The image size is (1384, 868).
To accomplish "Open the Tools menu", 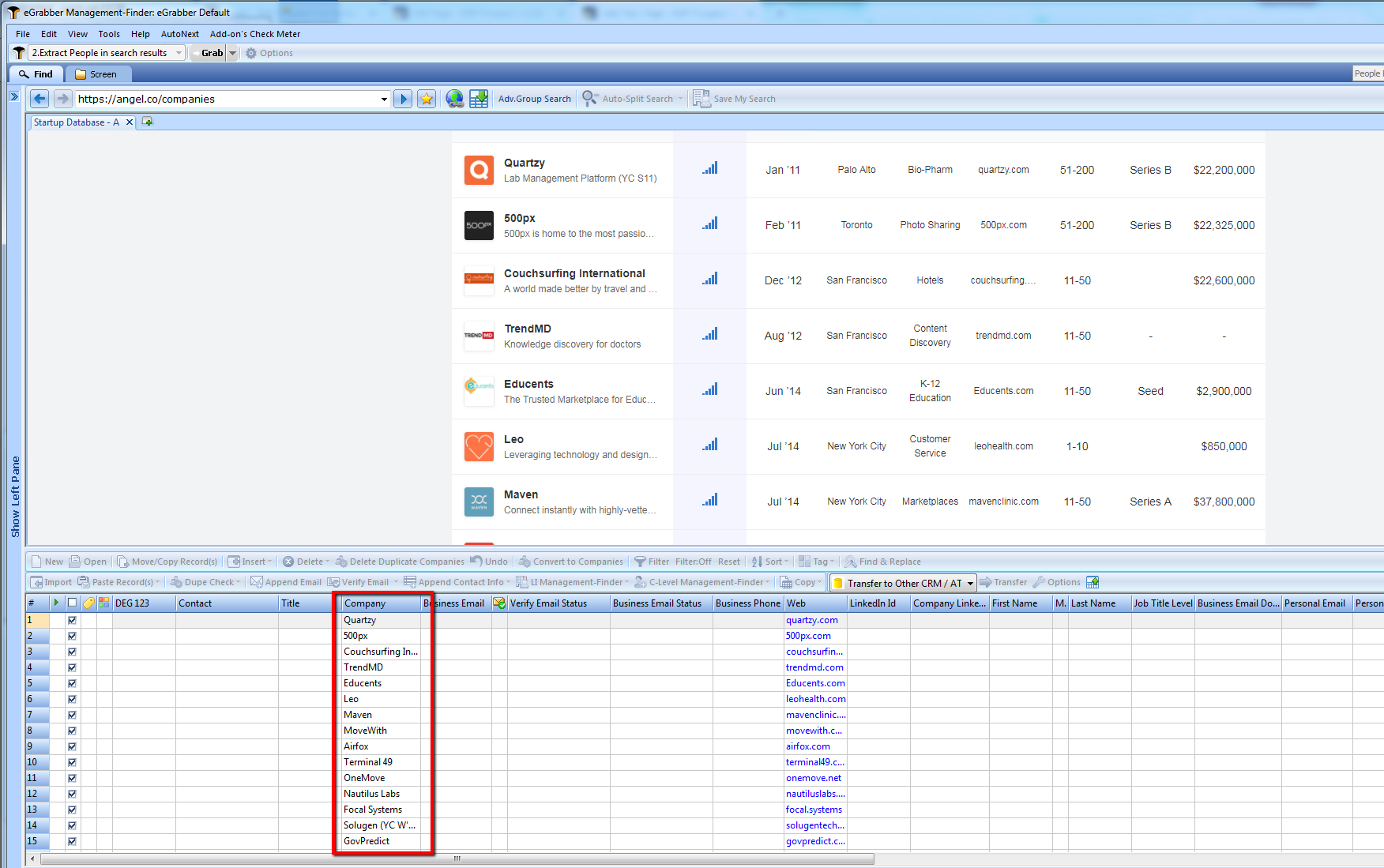I will tap(109, 34).
